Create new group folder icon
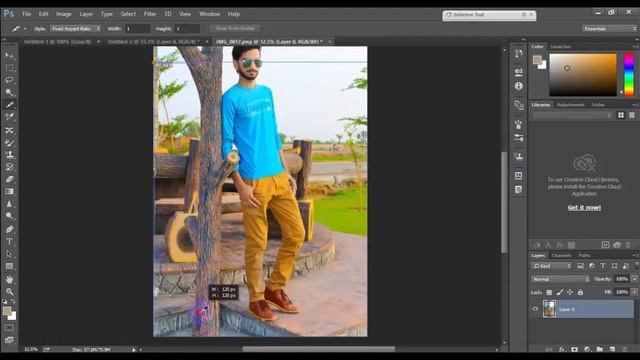This screenshot has height=360, width=640. point(600,349)
